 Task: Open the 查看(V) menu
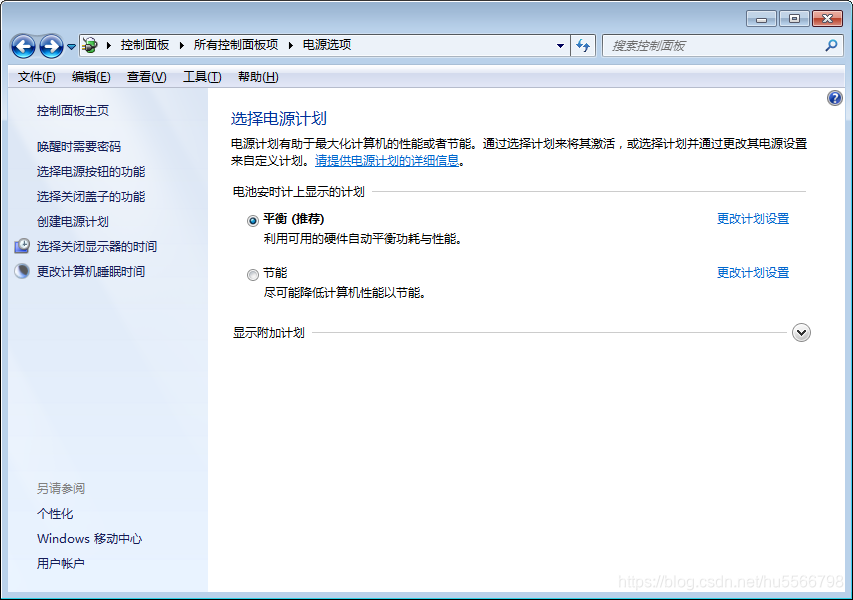[146, 77]
